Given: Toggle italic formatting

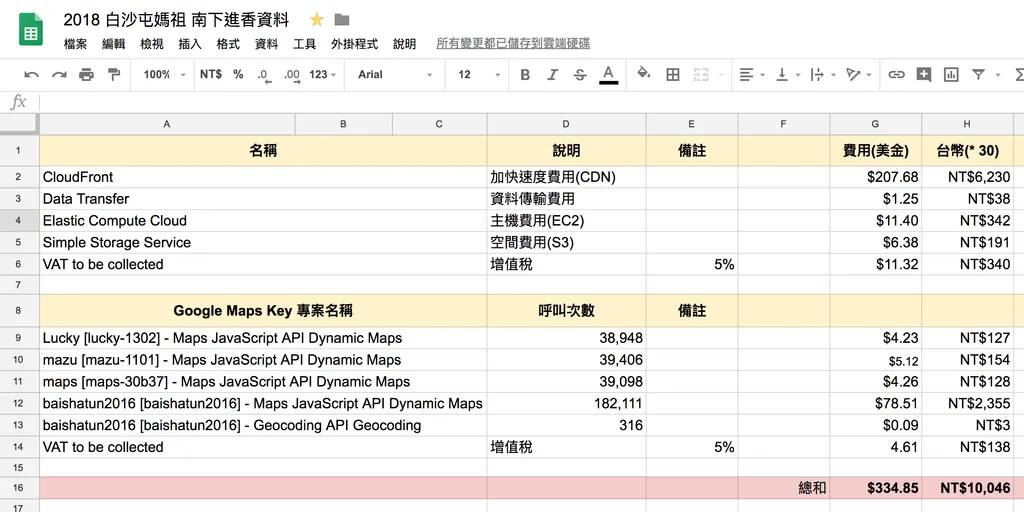Looking at the screenshot, I should (x=552, y=74).
